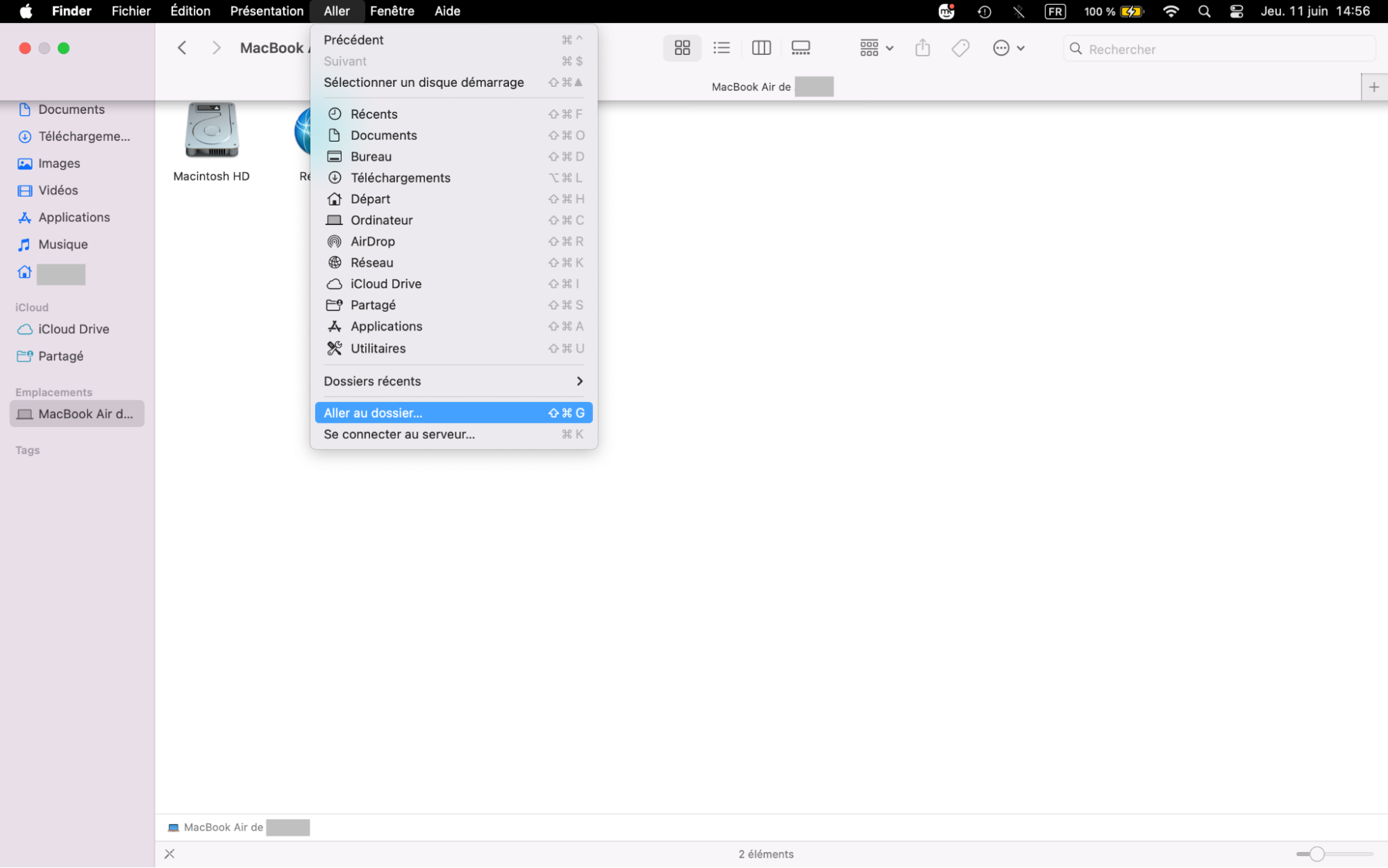Select MacBook Air in Emplacements

pos(77,414)
